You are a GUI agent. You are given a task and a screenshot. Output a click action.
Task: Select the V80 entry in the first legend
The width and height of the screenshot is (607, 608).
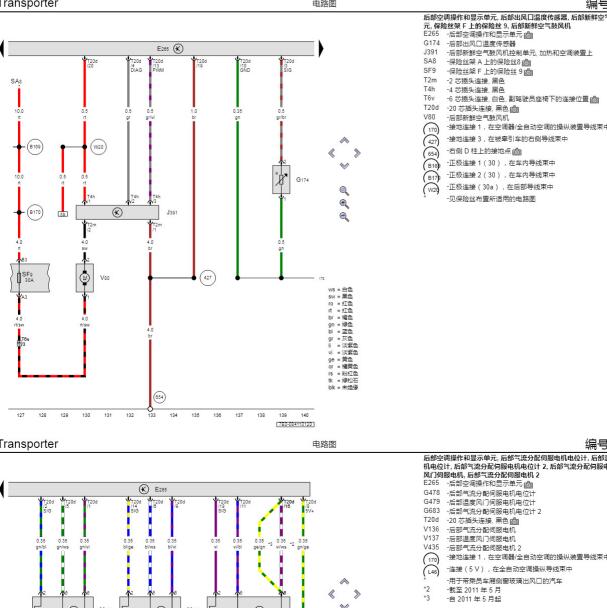click(466, 117)
